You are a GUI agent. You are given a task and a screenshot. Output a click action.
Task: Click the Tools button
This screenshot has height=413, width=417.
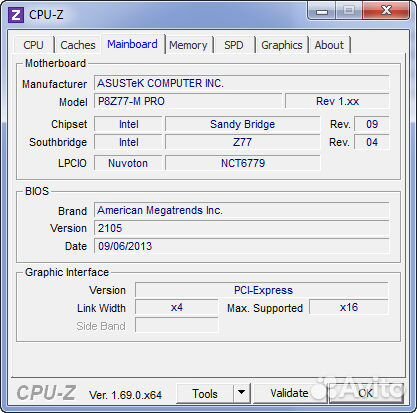pyautogui.click(x=205, y=394)
